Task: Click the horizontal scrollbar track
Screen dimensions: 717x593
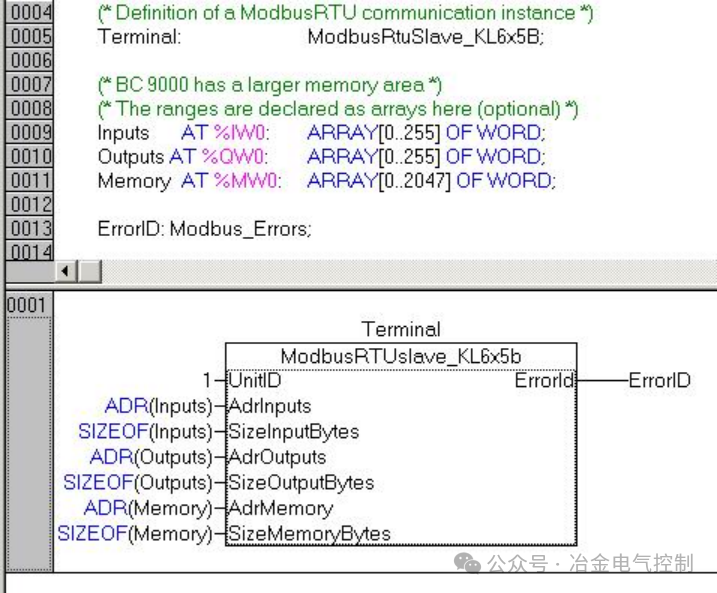Action: tap(409, 272)
